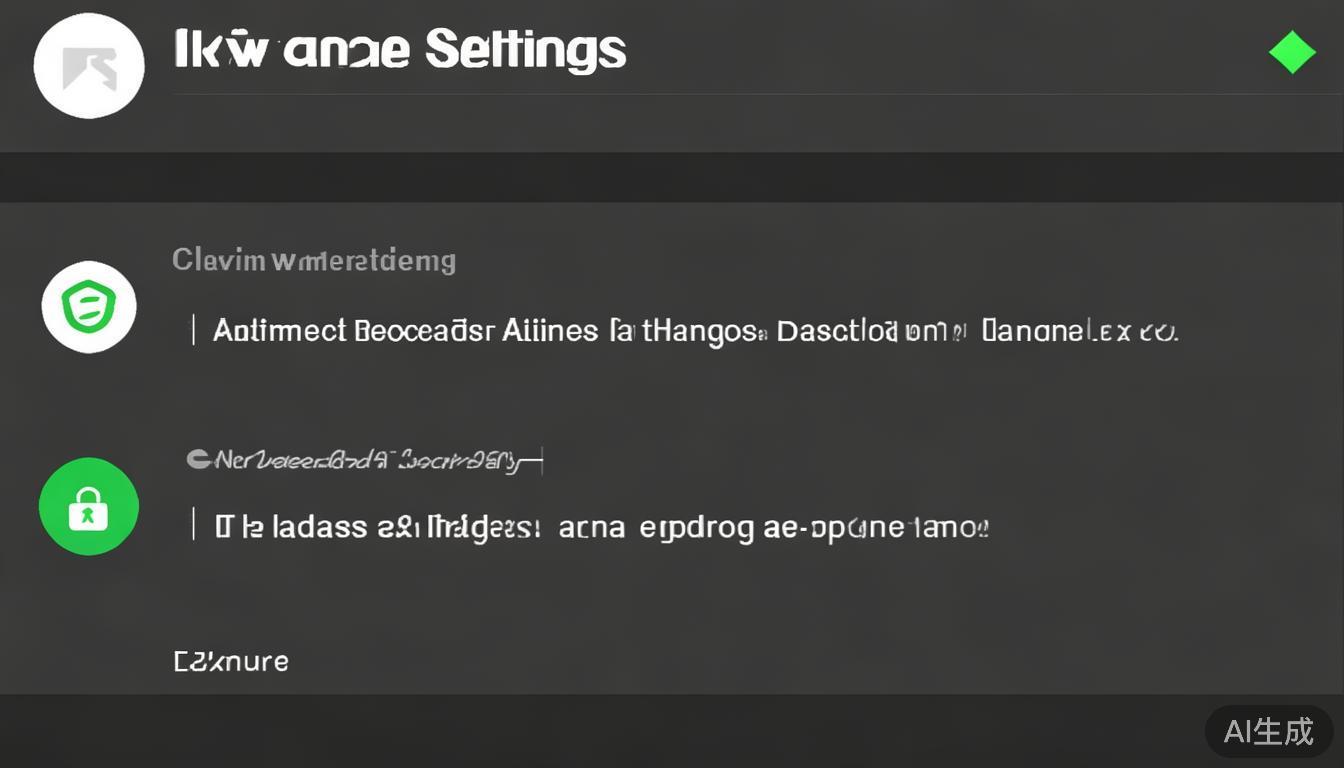The height and width of the screenshot is (768, 1344).
Task: Select the green padlock icon
Action: (88, 506)
